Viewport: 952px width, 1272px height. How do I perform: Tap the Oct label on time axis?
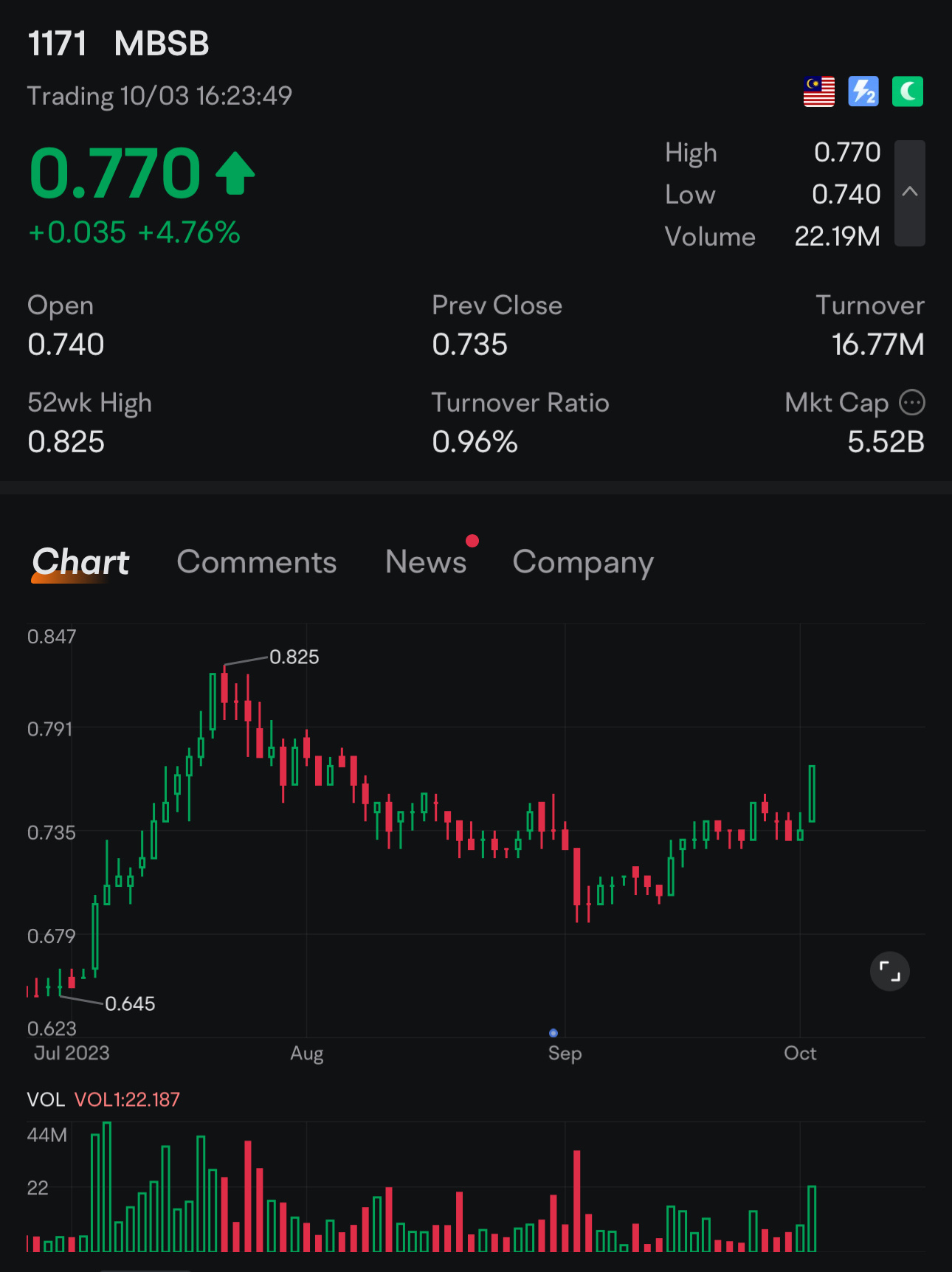tap(800, 1053)
